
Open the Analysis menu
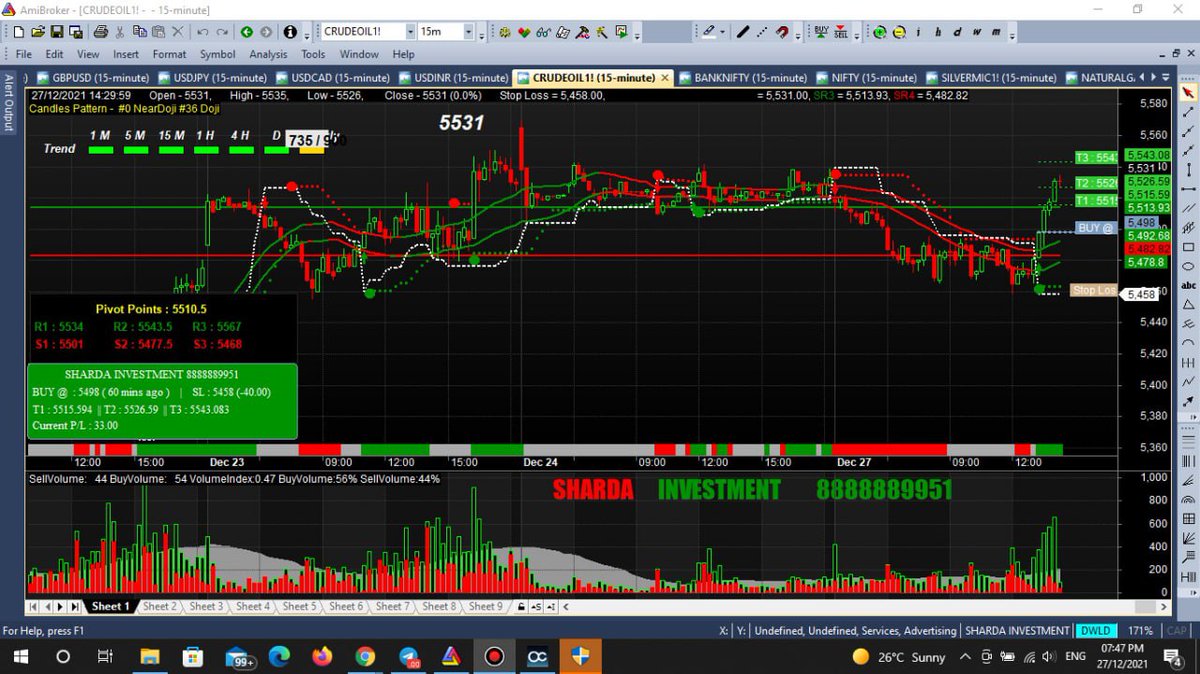coord(268,54)
